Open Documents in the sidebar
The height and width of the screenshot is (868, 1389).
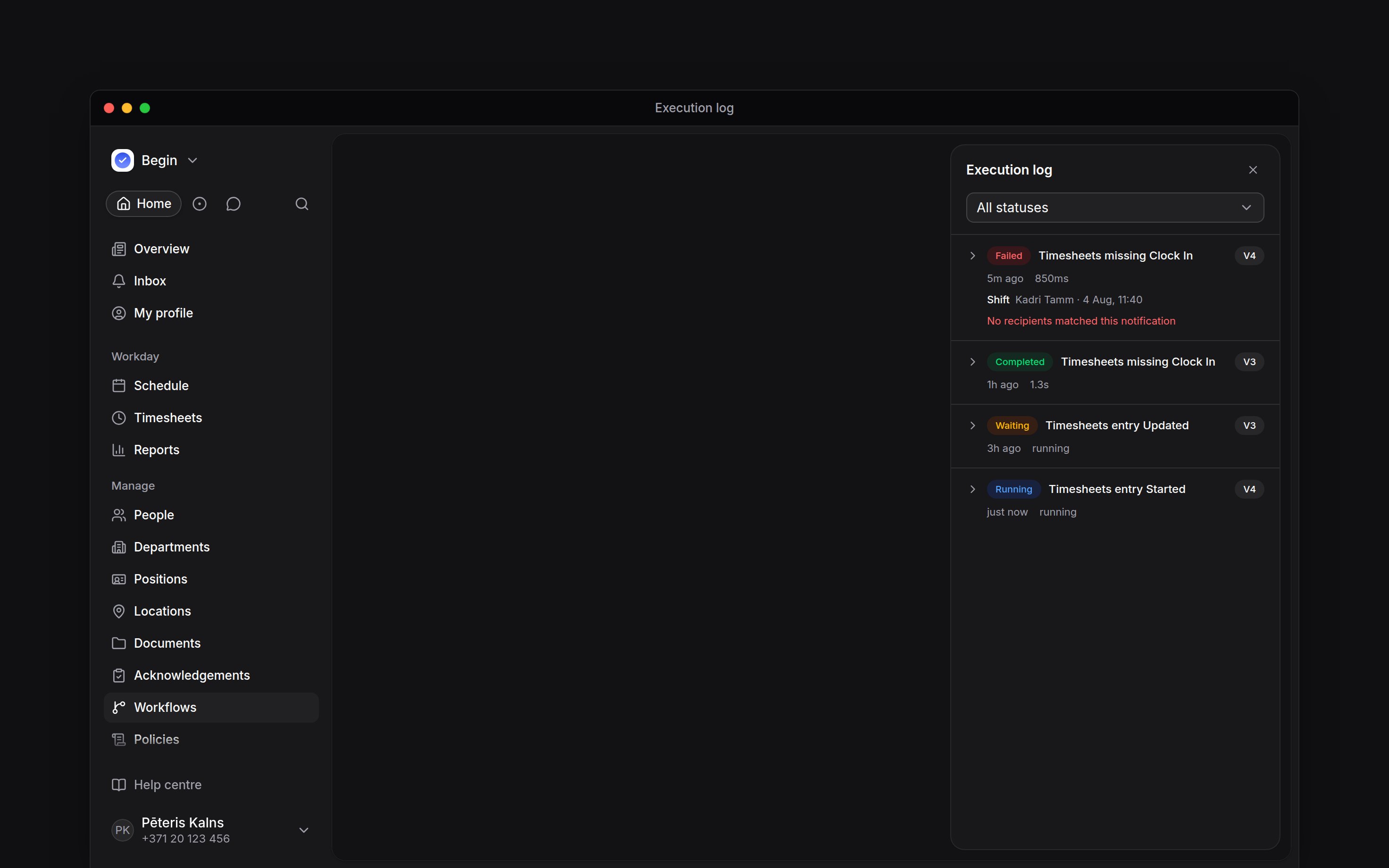pos(211,643)
